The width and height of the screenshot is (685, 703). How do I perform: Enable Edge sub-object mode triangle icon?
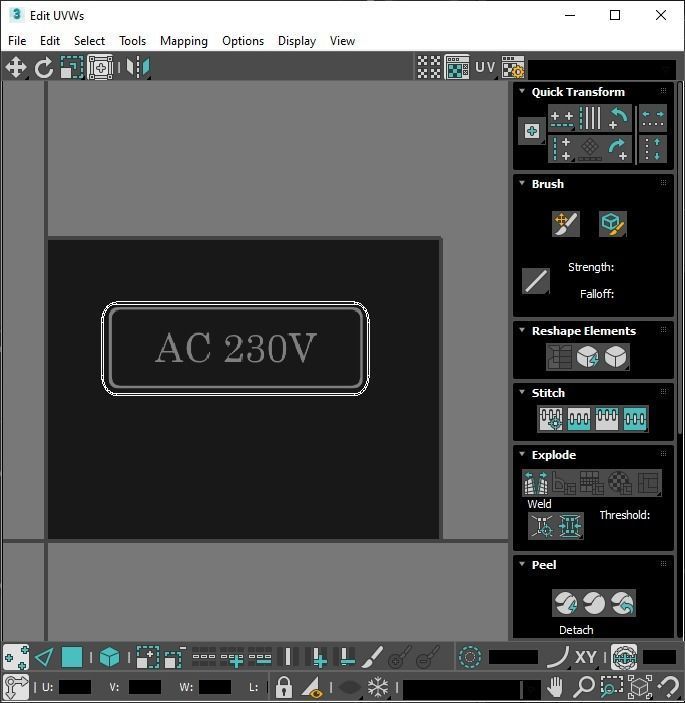(x=44, y=658)
